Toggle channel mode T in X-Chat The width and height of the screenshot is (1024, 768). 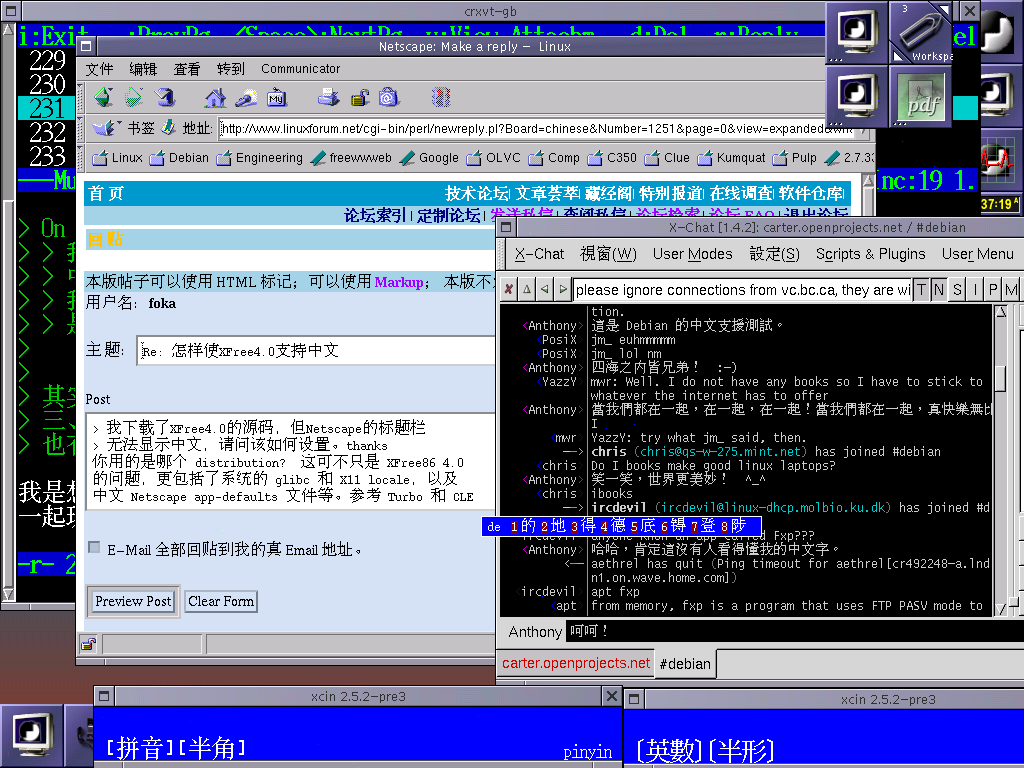[921, 290]
